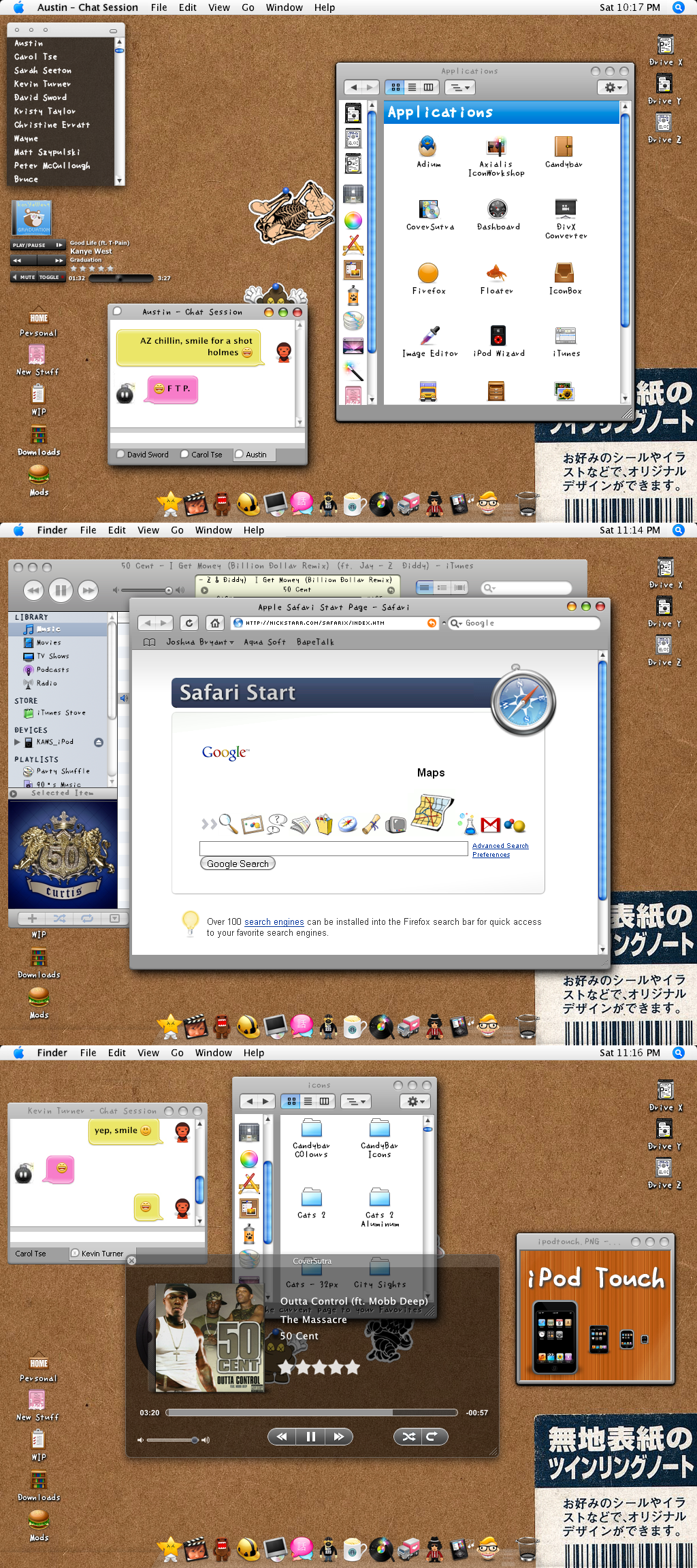
Task: Go to the home page in Safari
Action: click(x=215, y=623)
